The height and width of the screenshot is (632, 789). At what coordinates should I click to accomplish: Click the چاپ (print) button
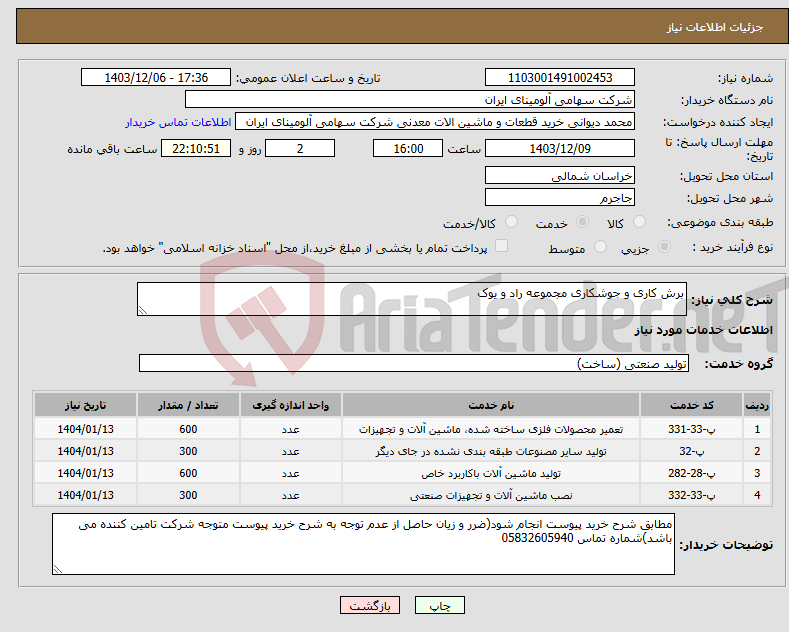pyautogui.click(x=439, y=605)
